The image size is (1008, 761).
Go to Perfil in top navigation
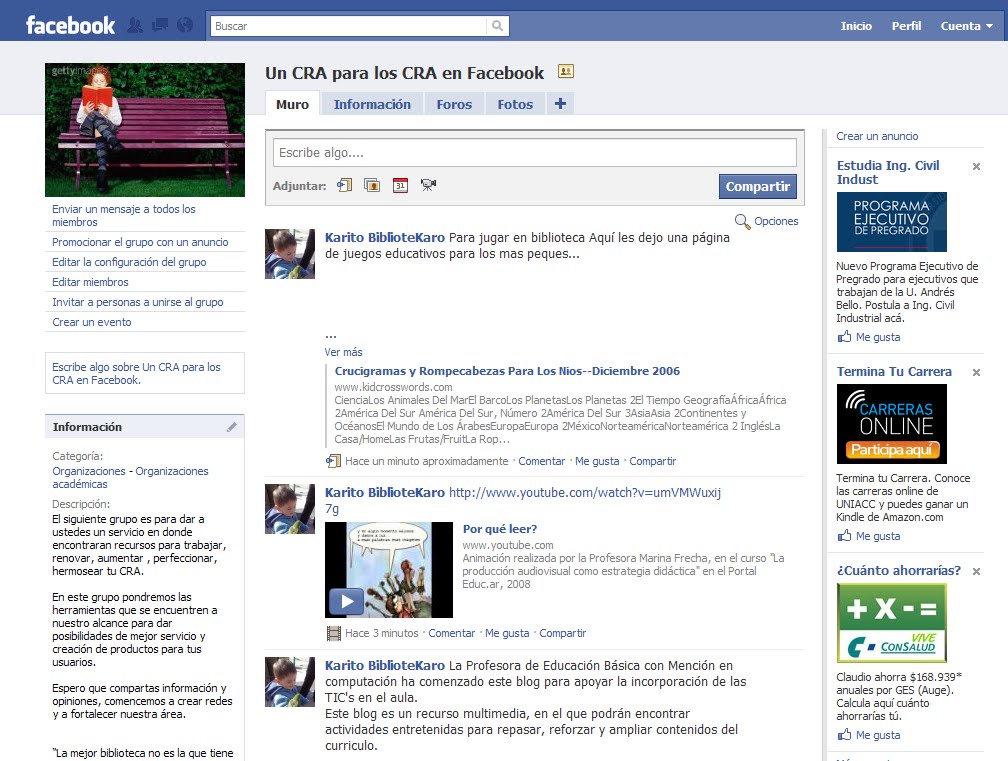point(906,26)
